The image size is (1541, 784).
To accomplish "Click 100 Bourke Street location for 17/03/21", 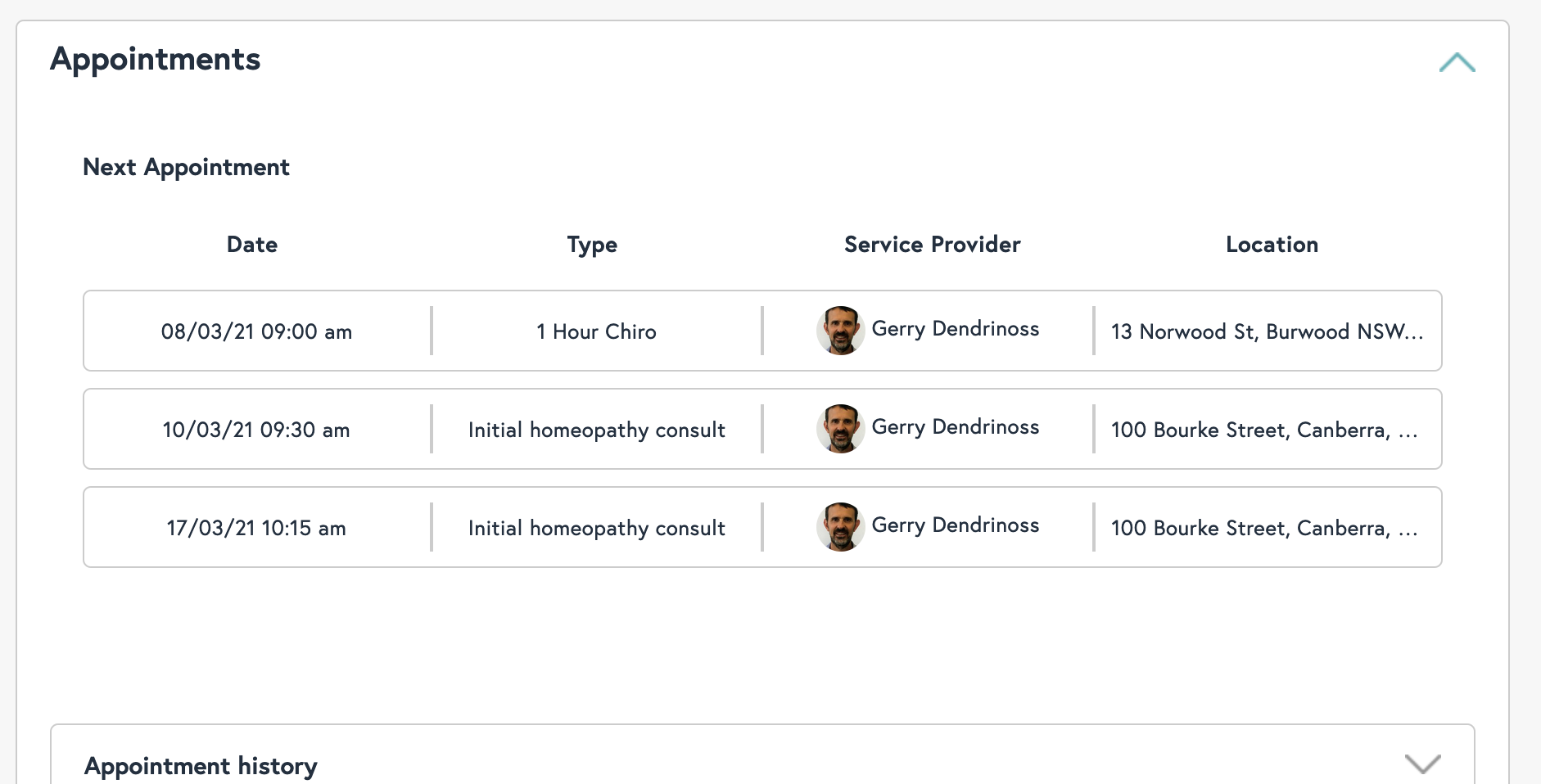I will coord(1263,528).
